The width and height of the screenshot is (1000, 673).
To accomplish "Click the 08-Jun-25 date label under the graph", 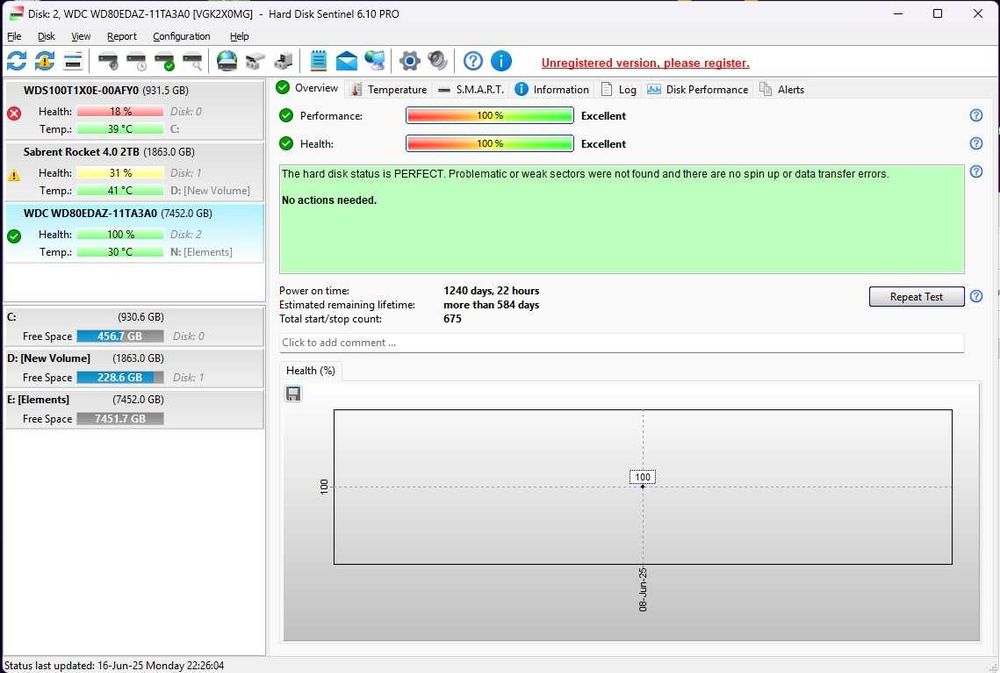I will [x=643, y=589].
